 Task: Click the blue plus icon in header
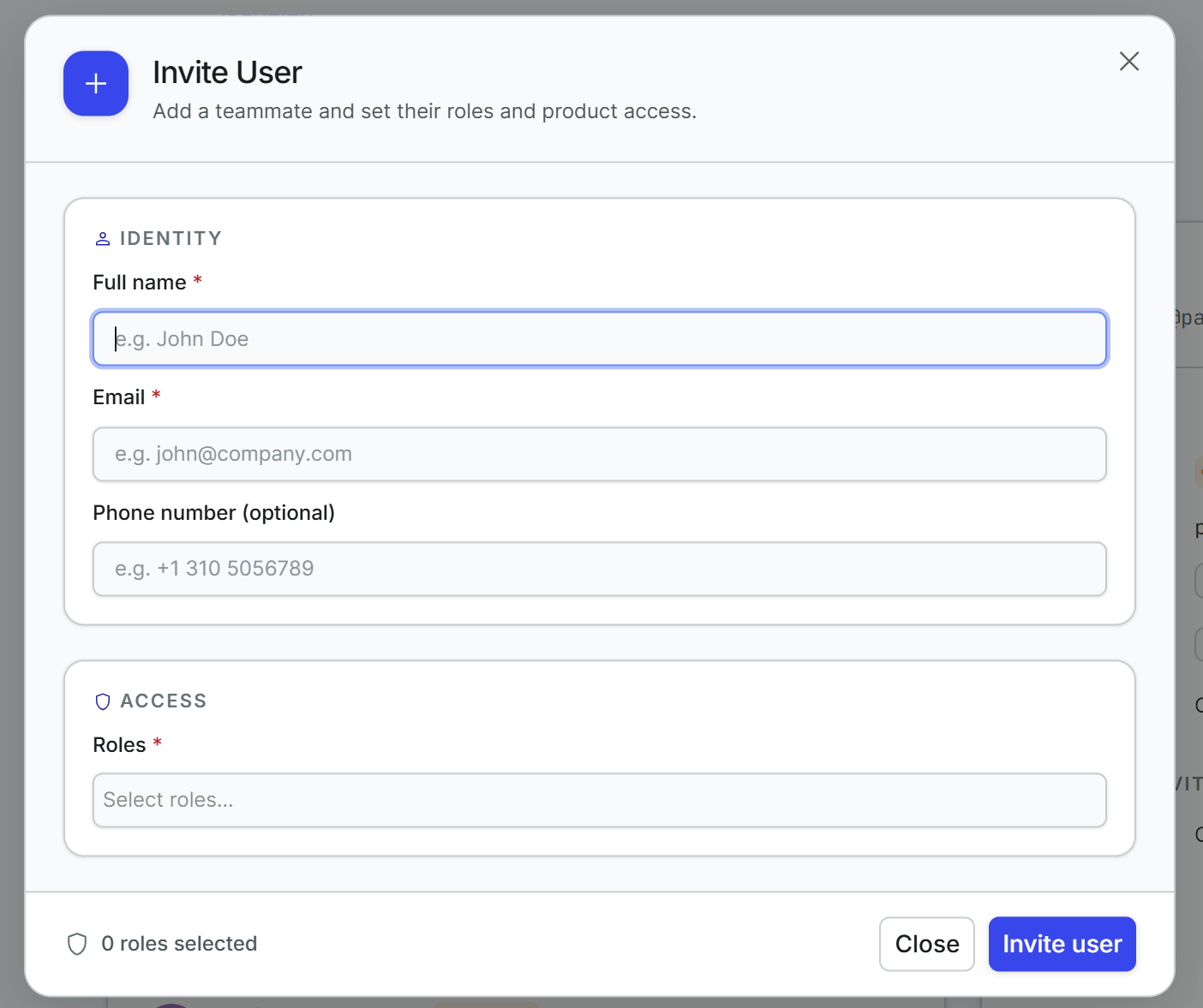[96, 83]
